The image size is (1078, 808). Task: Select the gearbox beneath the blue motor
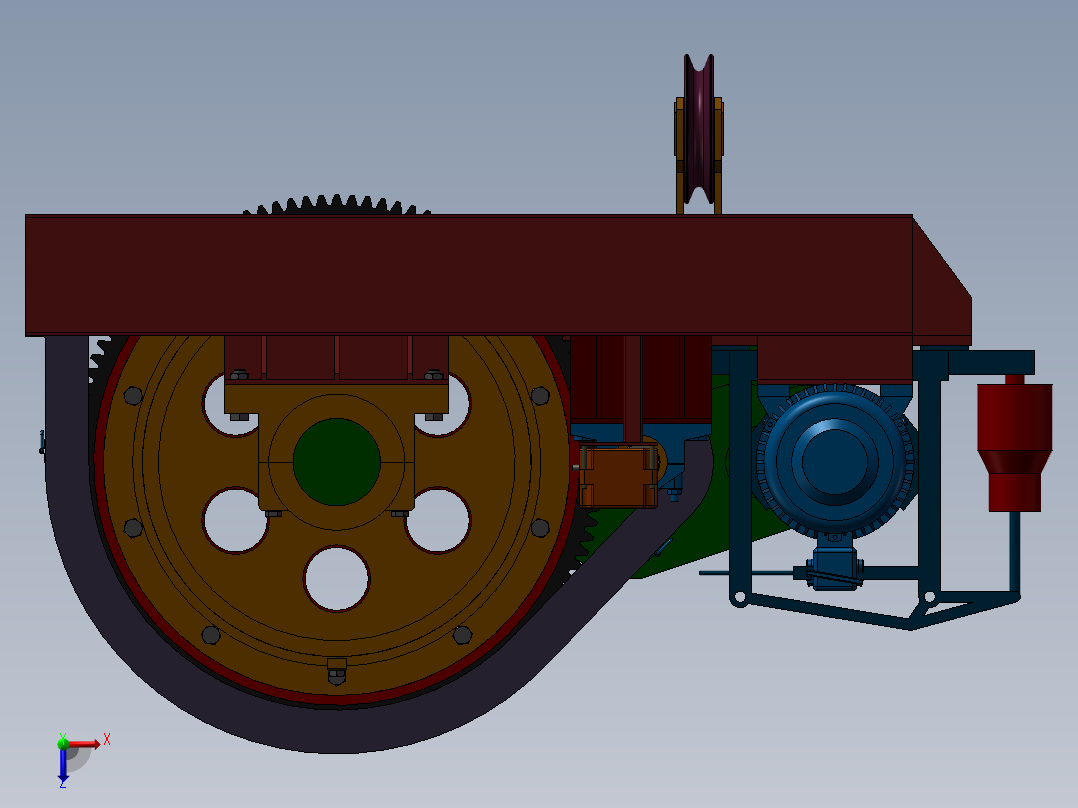pyautogui.click(x=834, y=568)
